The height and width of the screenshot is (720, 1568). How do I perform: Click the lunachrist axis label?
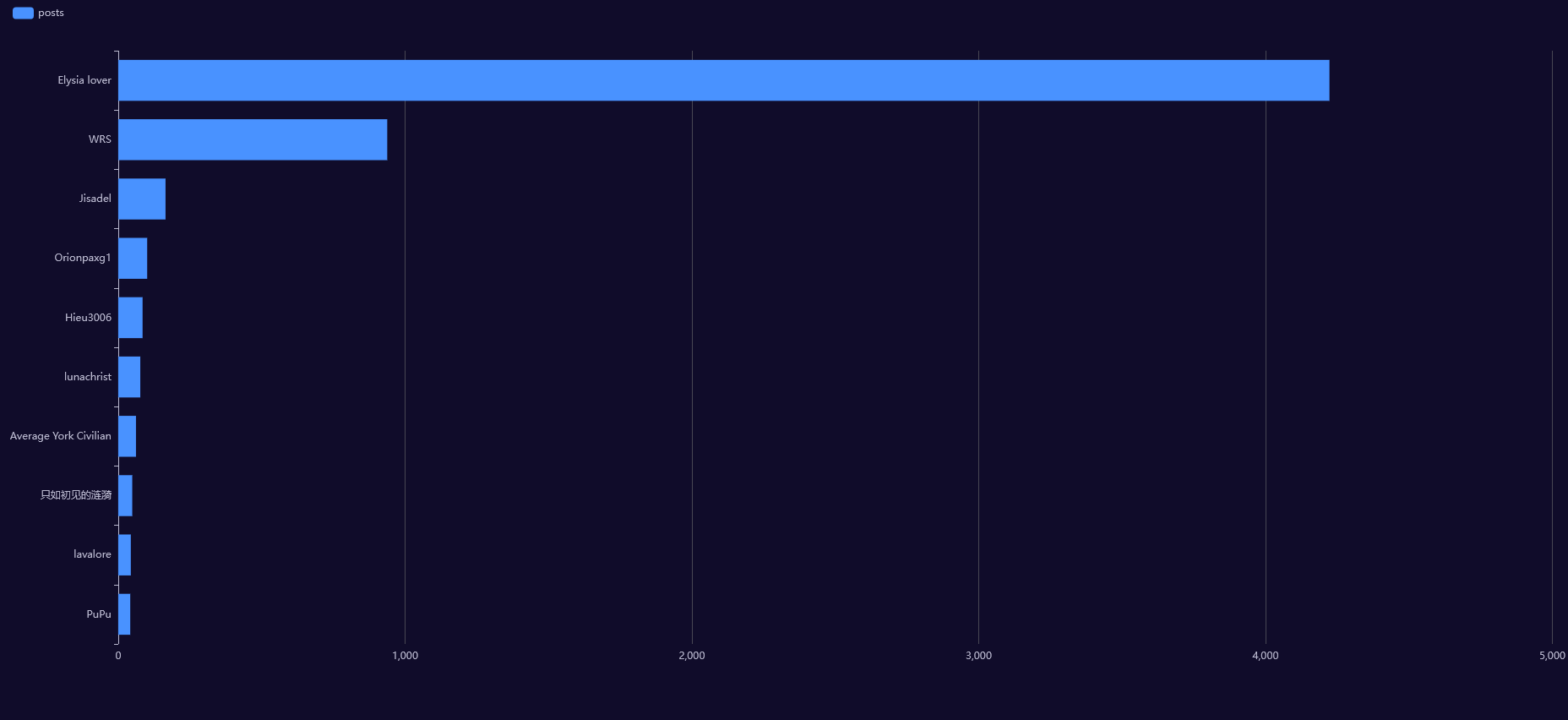88,377
